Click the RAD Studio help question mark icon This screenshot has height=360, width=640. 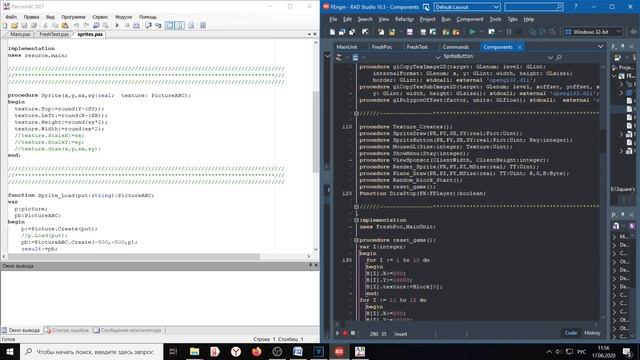(x=576, y=7)
